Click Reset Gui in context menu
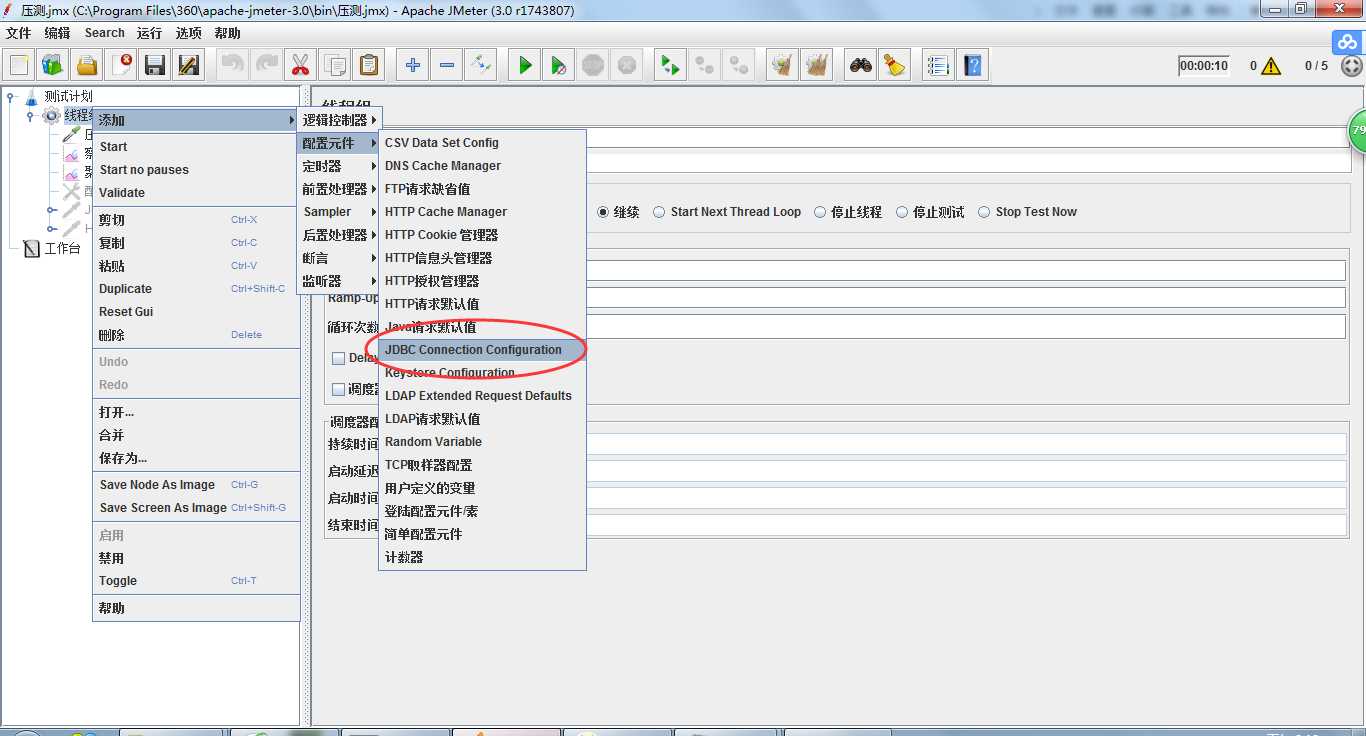The height and width of the screenshot is (736, 1366). coord(196,312)
